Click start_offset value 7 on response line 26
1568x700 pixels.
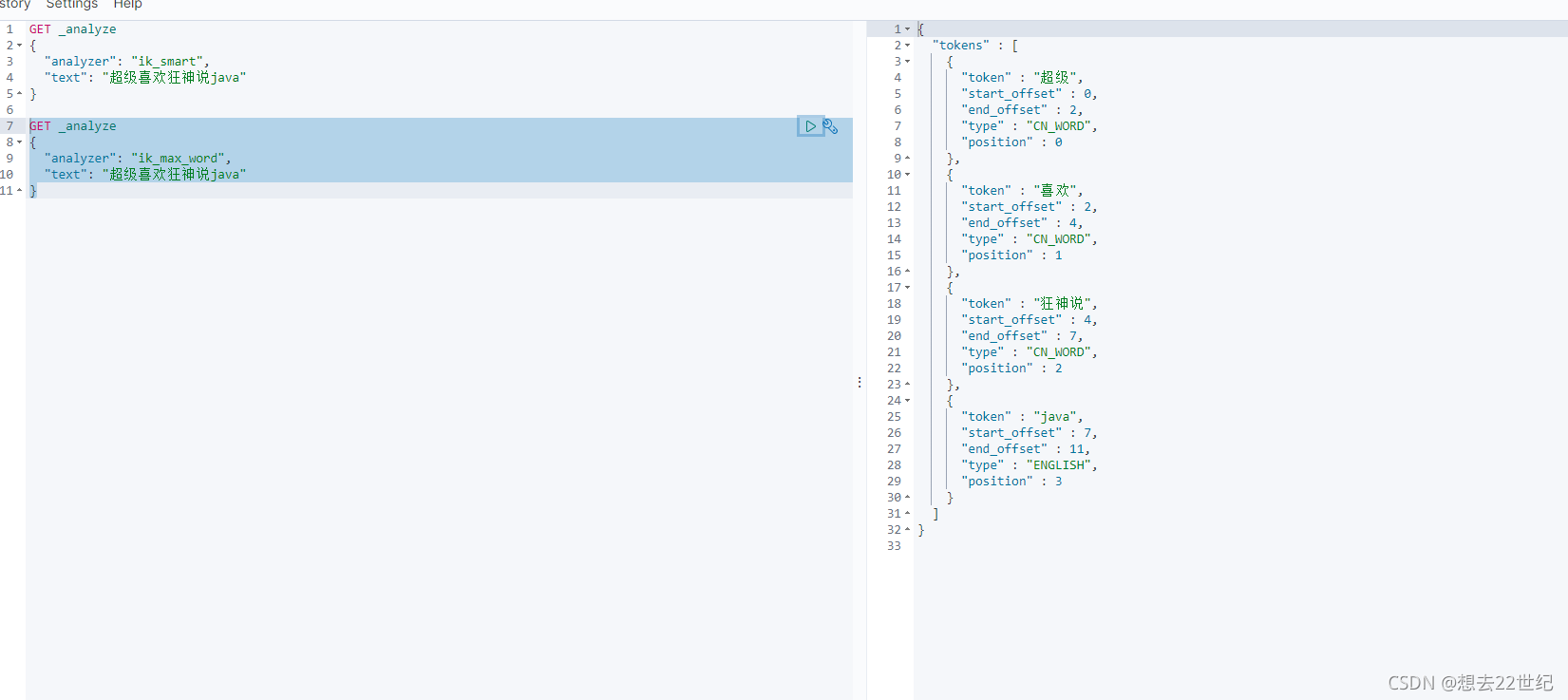1087,433
